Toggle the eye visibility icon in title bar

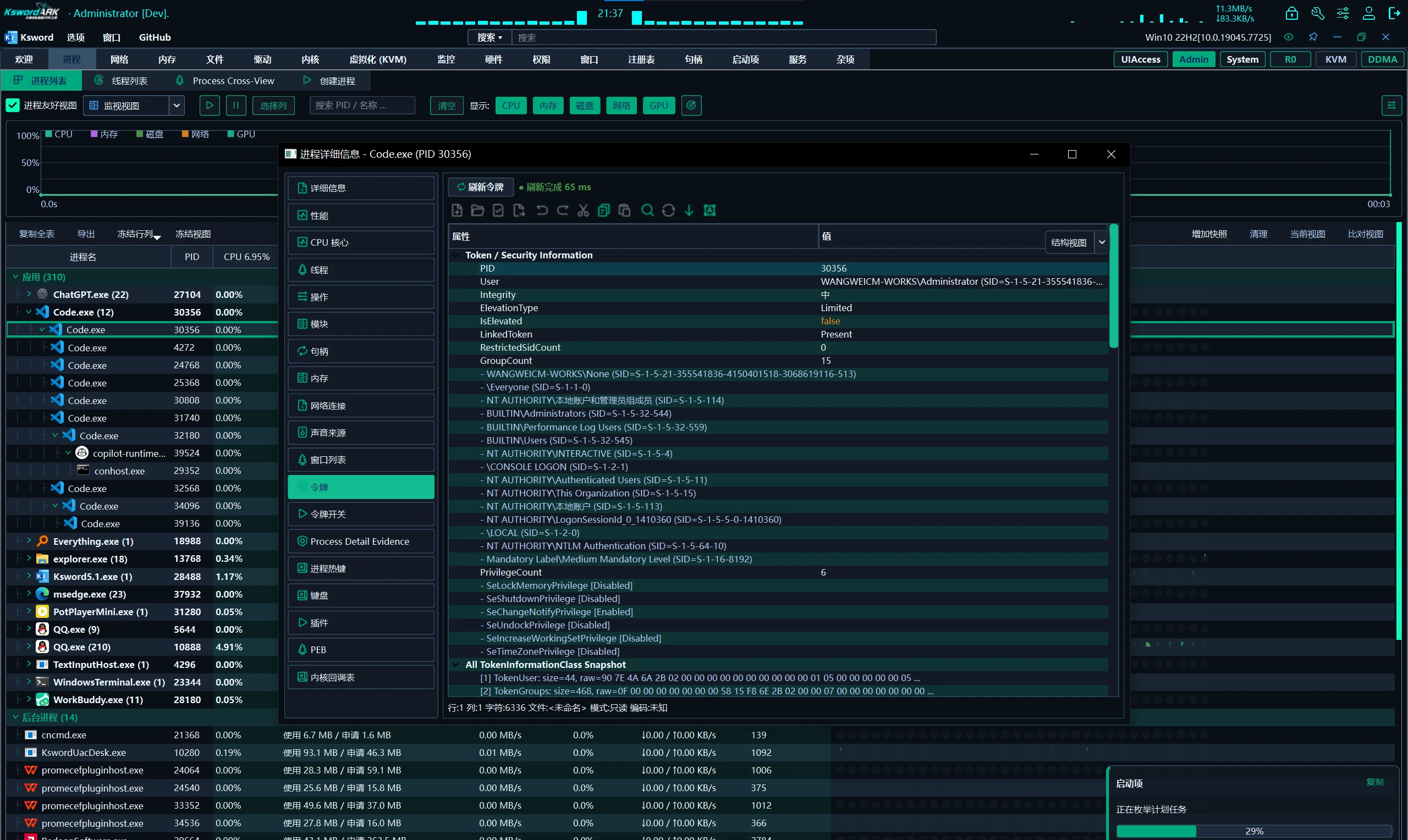click(x=1289, y=37)
